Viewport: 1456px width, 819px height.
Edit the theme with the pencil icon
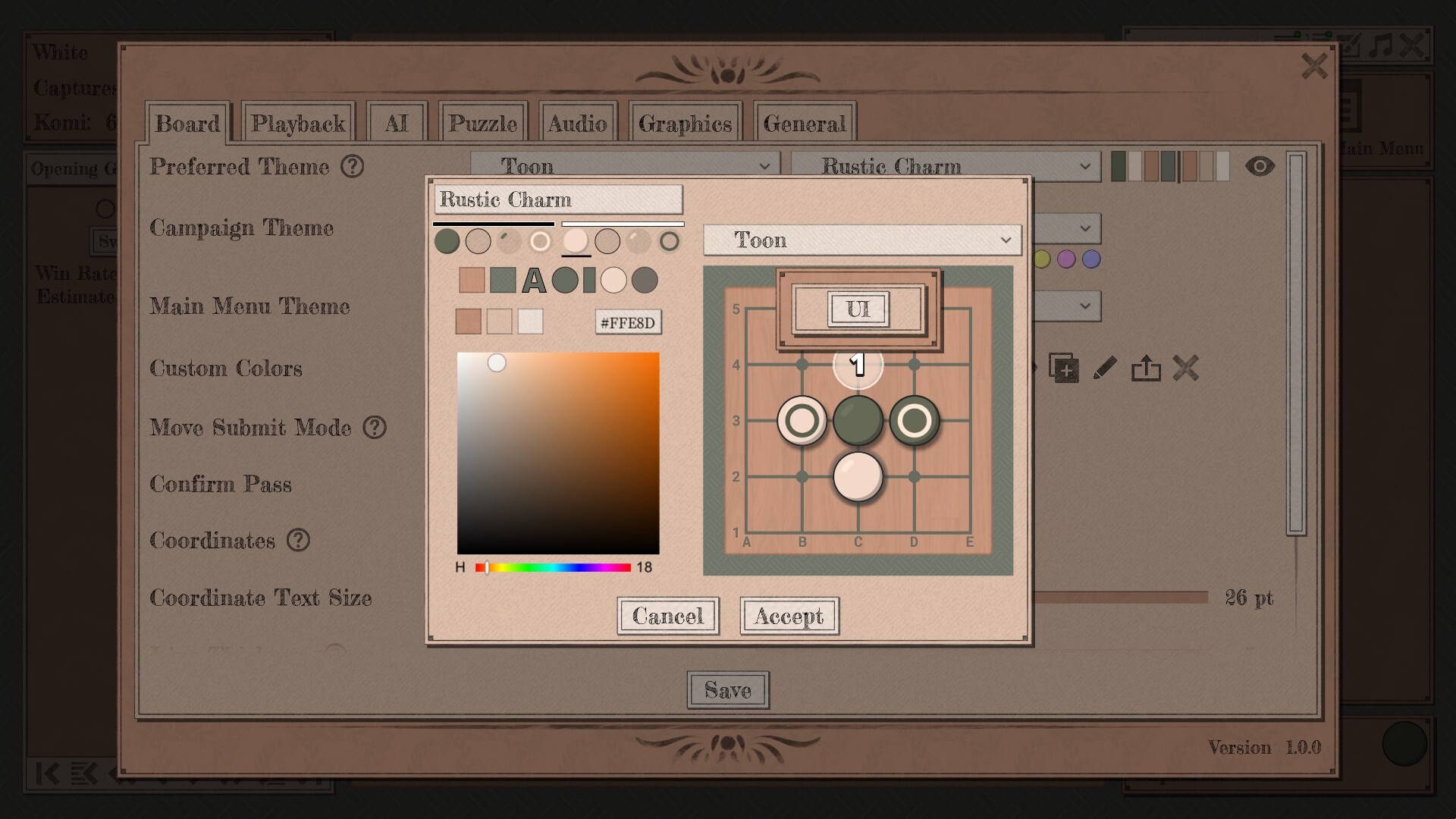click(x=1105, y=369)
